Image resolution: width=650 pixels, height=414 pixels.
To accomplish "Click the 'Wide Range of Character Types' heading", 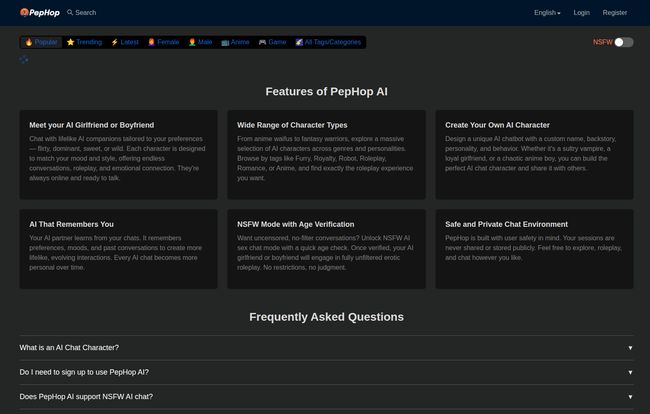I will 292,125.
